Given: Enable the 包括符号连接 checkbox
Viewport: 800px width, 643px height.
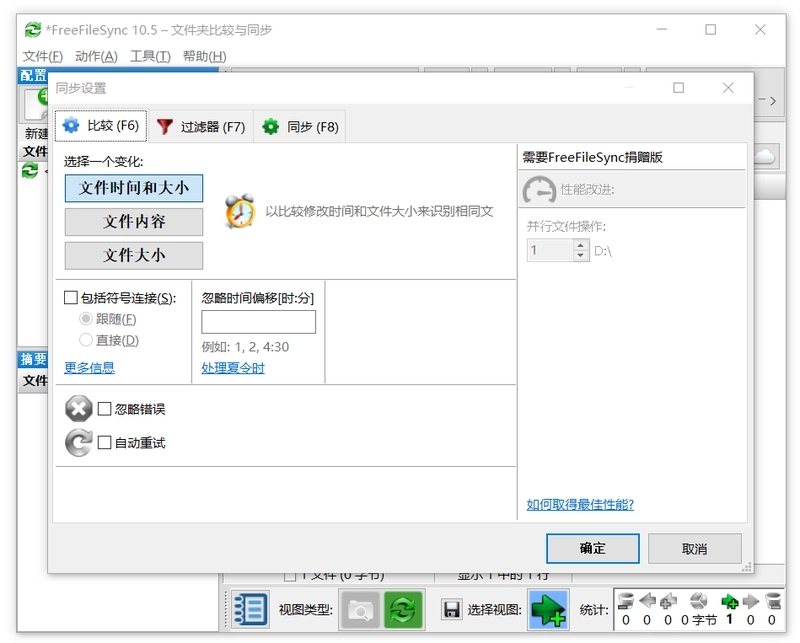Looking at the screenshot, I should click(x=71, y=298).
